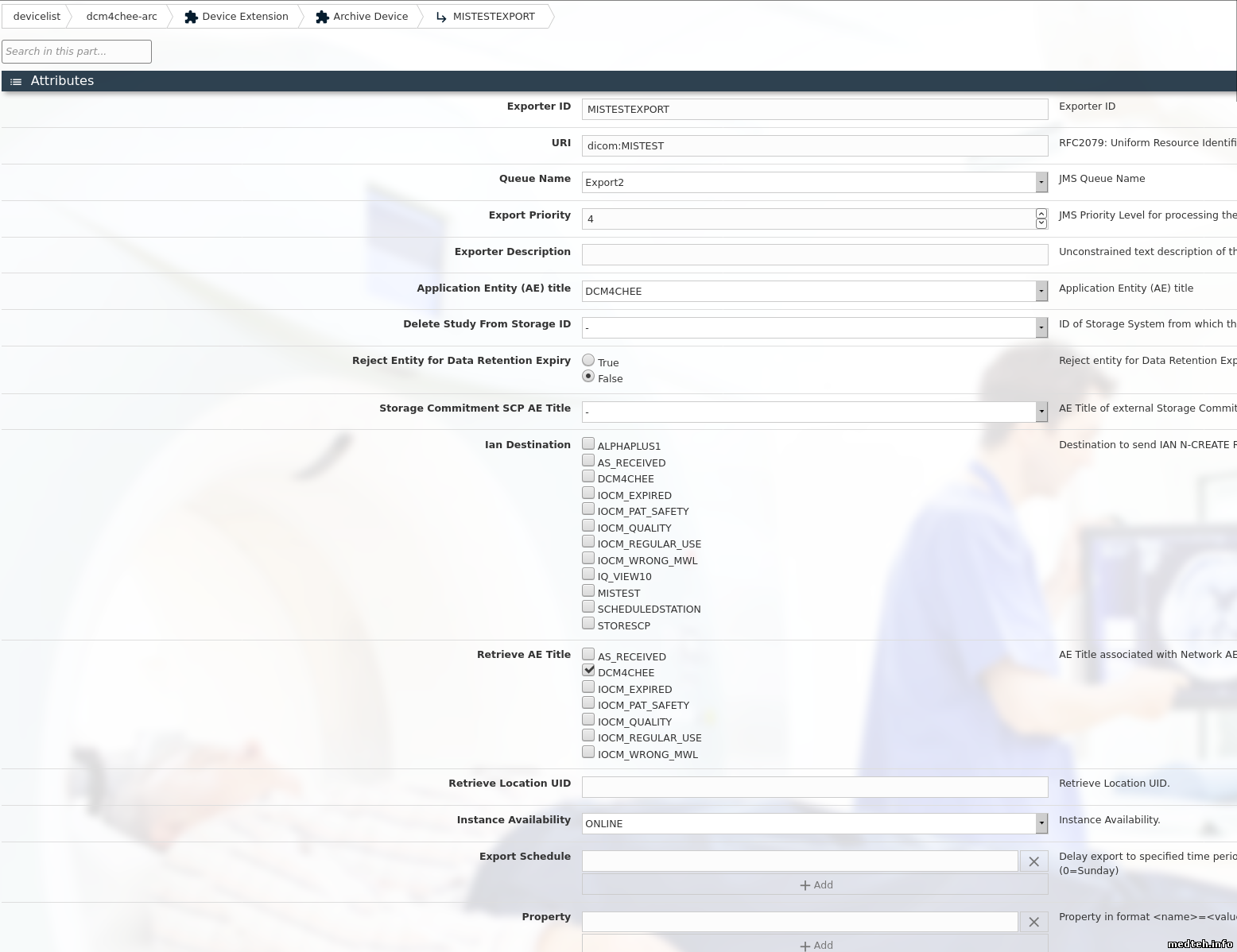Open the Queue Name dropdown
1237x952 pixels.
pos(1041,183)
